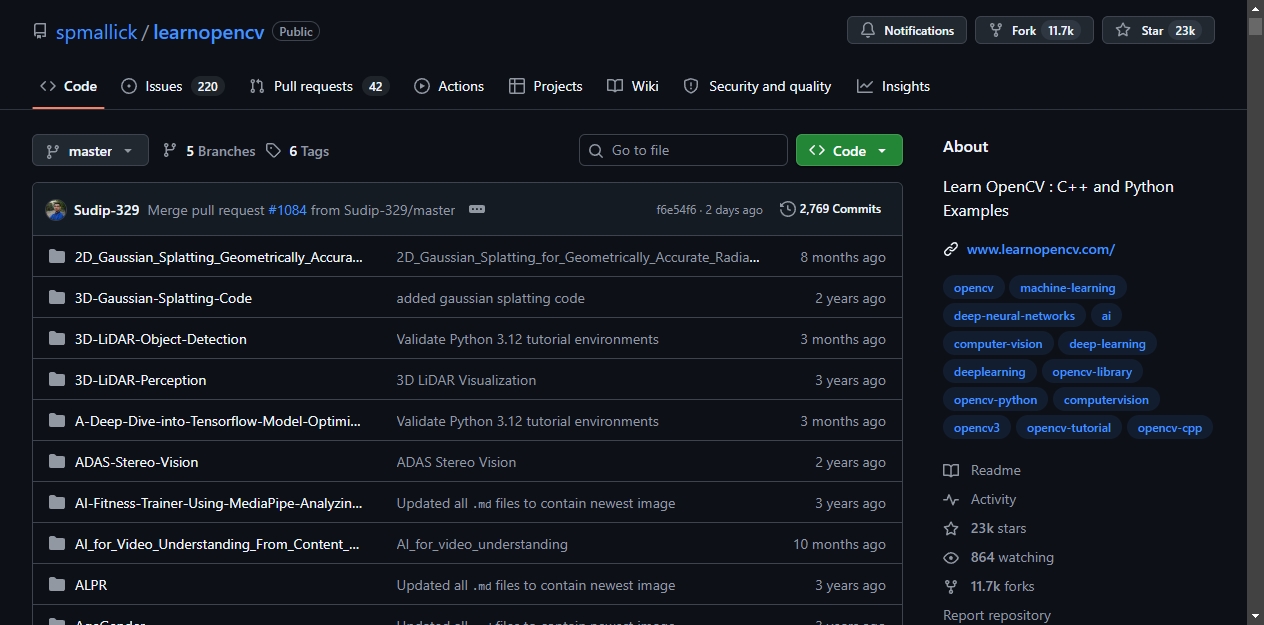The width and height of the screenshot is (1264, 625).
Task: Click the repository icon beside spmallick
Action: (x=40, y=31)
